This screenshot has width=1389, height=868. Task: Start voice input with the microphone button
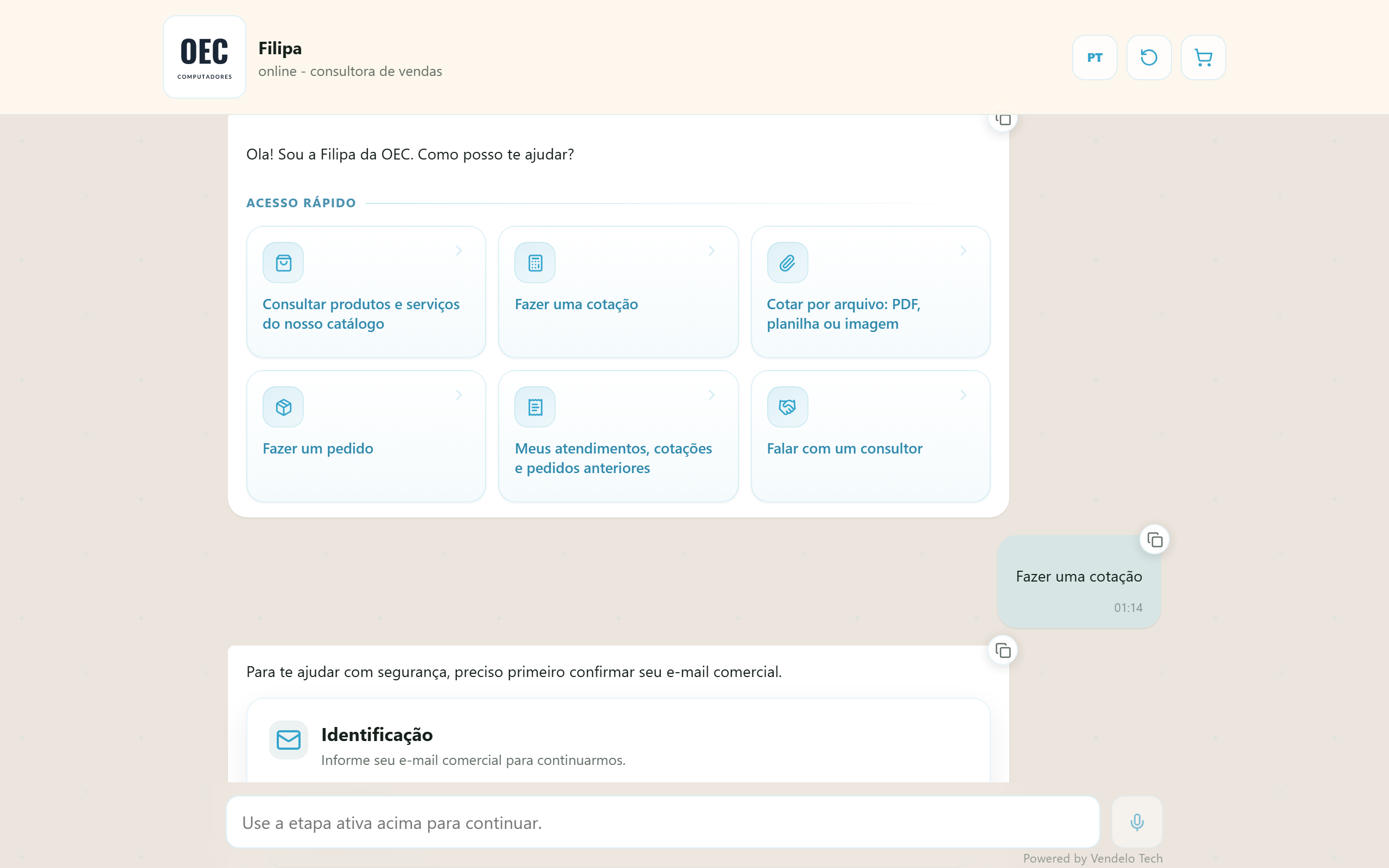pyautogui.click(x=1137, y=822)
